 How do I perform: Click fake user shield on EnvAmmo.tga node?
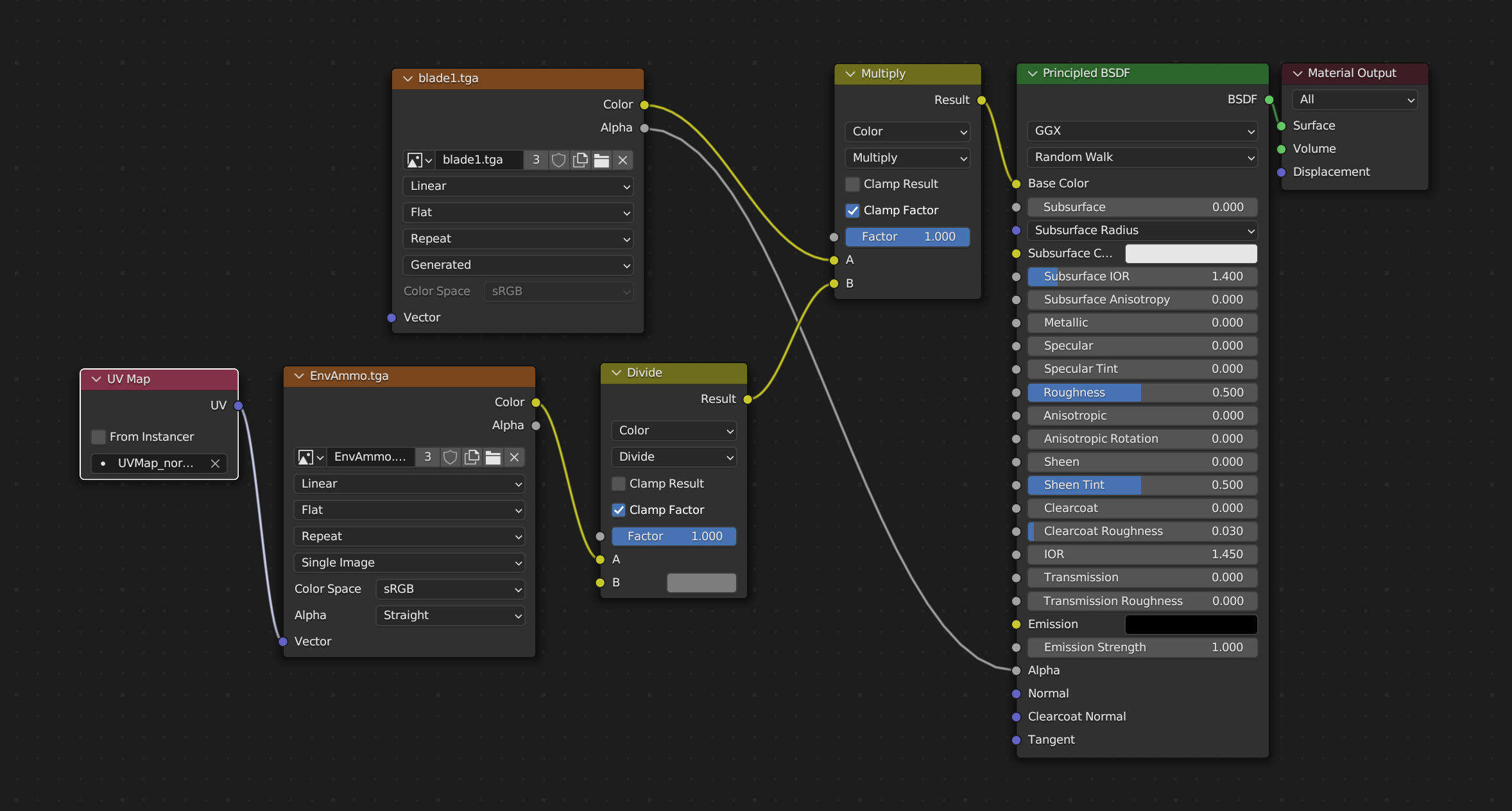450,457
